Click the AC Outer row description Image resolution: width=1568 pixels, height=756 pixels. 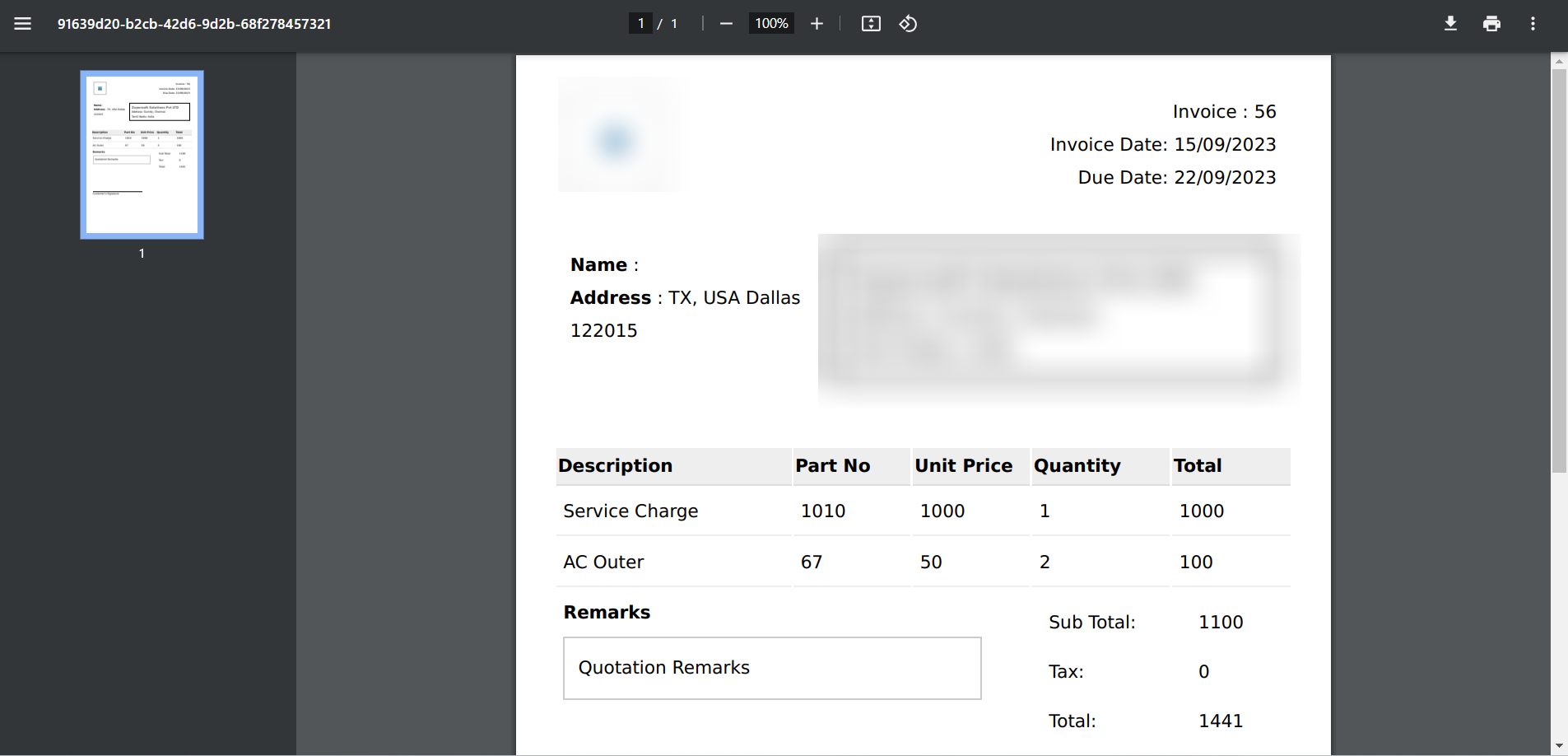[603, 562]
